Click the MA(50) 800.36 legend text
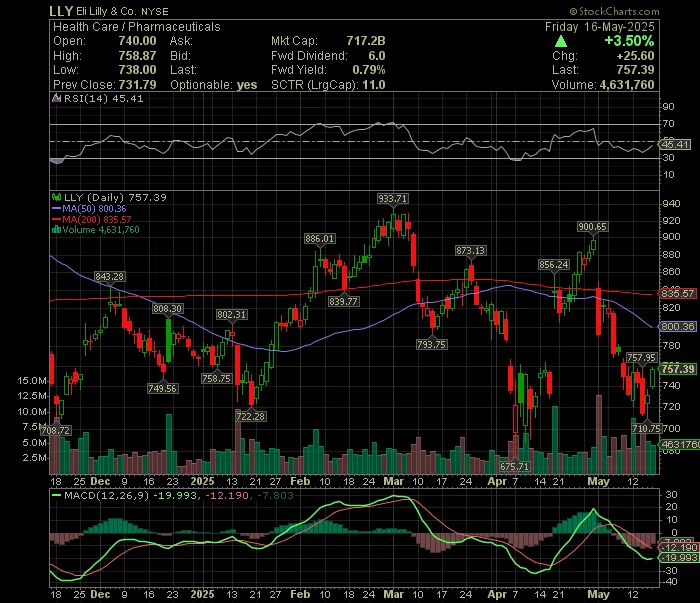 click(94, 208)
